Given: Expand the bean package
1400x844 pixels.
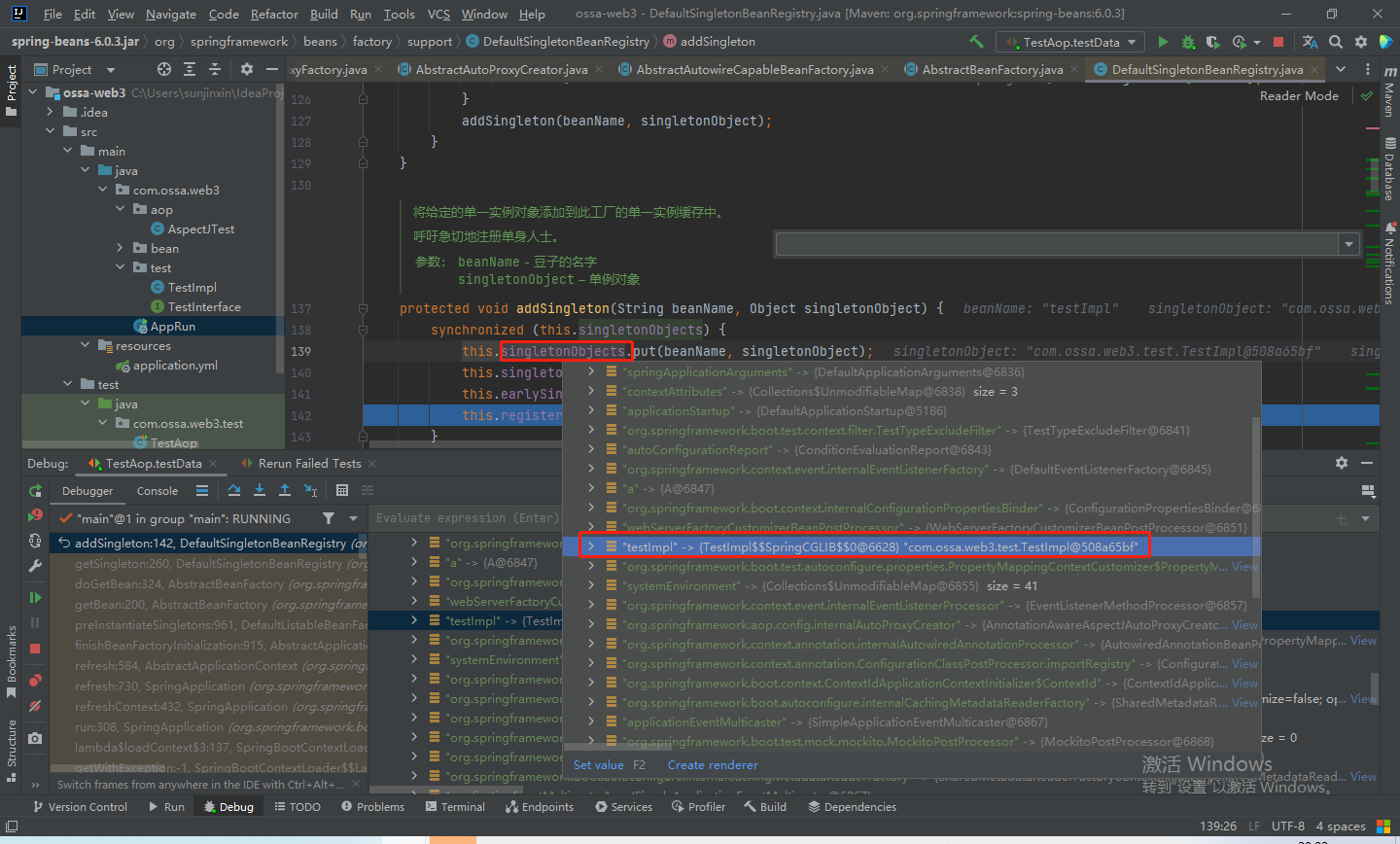Looking at the screenshot, I should coord(120,248).
